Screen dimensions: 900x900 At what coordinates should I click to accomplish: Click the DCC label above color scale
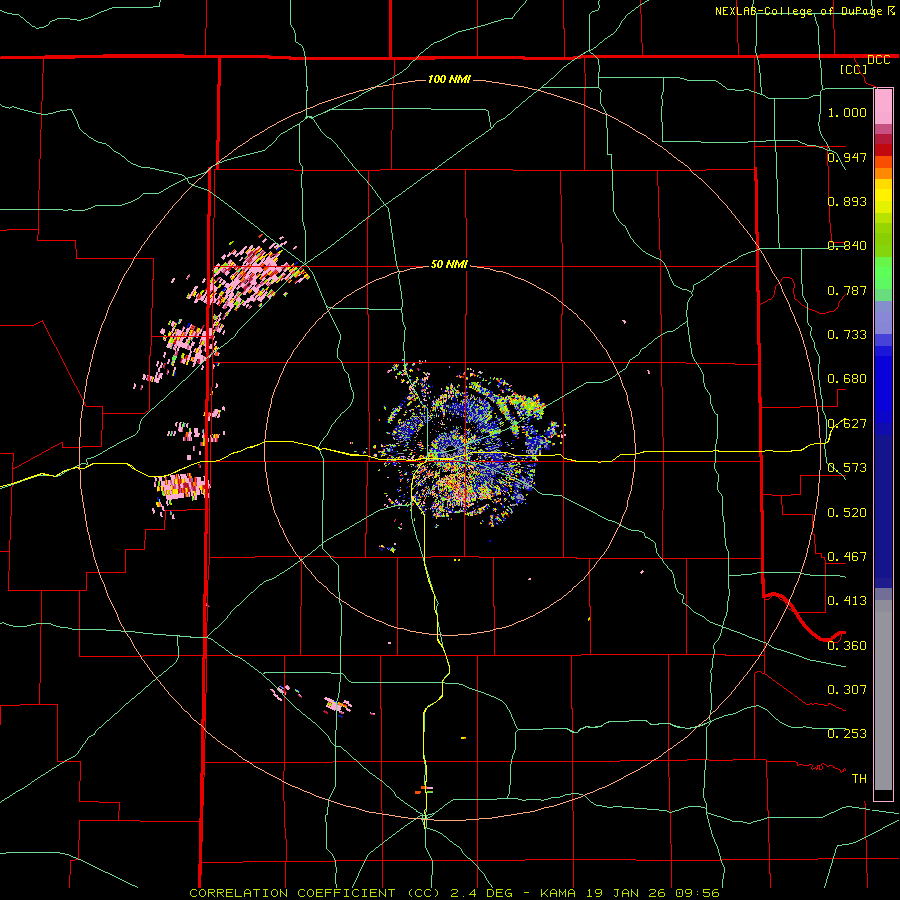click(878, 60)
